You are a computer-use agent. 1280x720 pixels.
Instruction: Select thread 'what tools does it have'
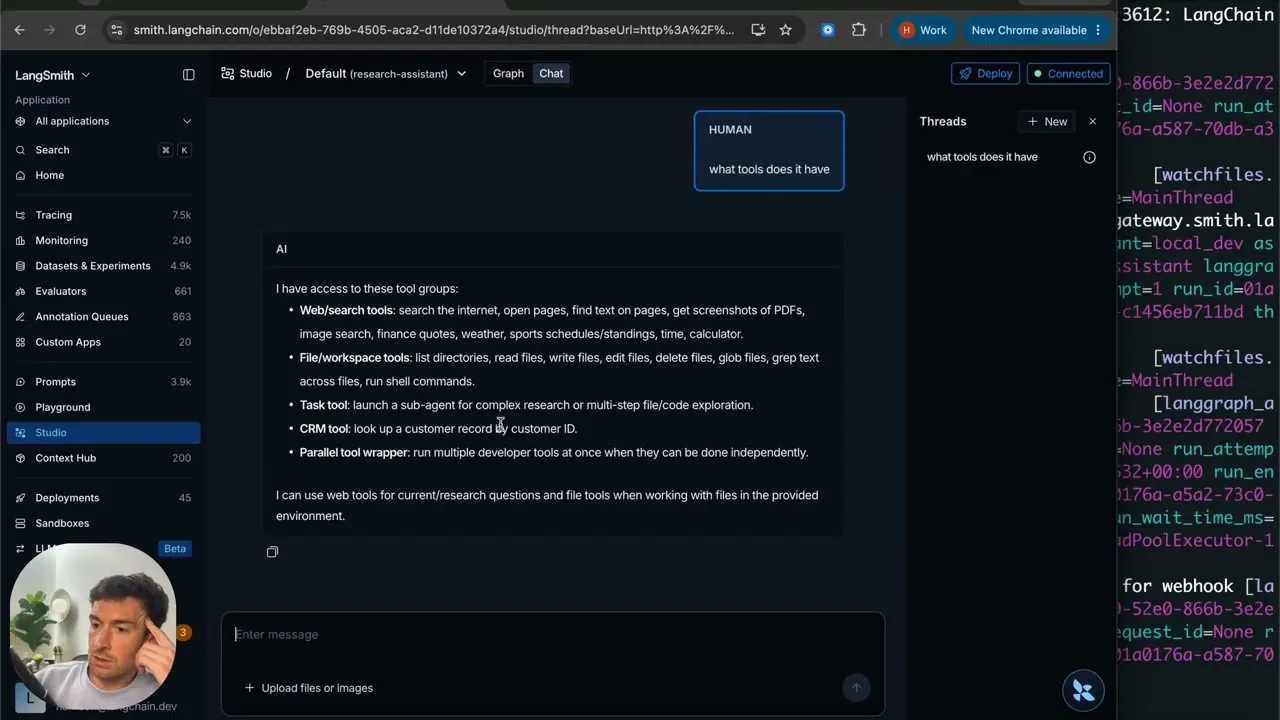982,157
